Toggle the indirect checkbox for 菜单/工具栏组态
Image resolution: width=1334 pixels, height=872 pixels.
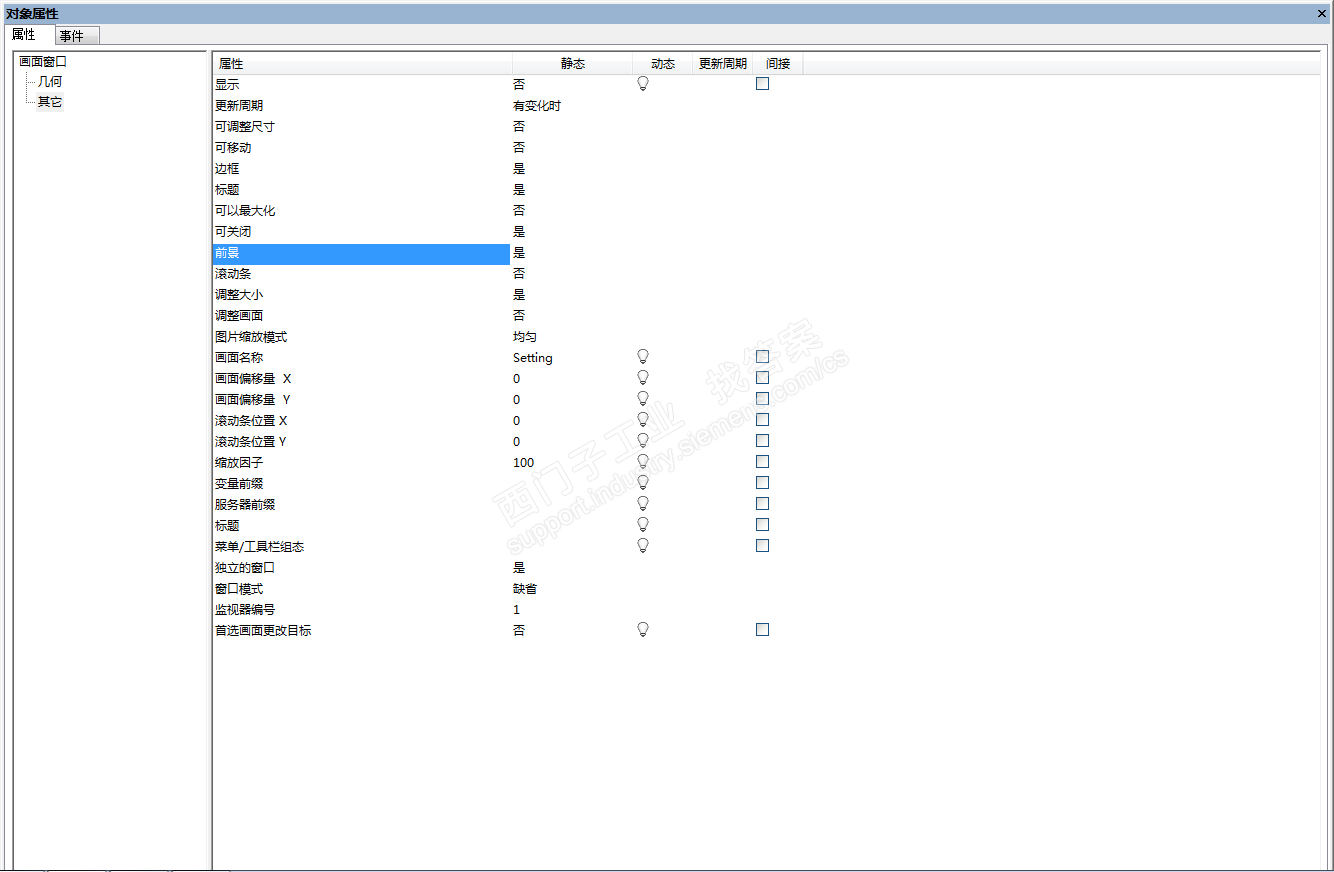pos(762,546)
